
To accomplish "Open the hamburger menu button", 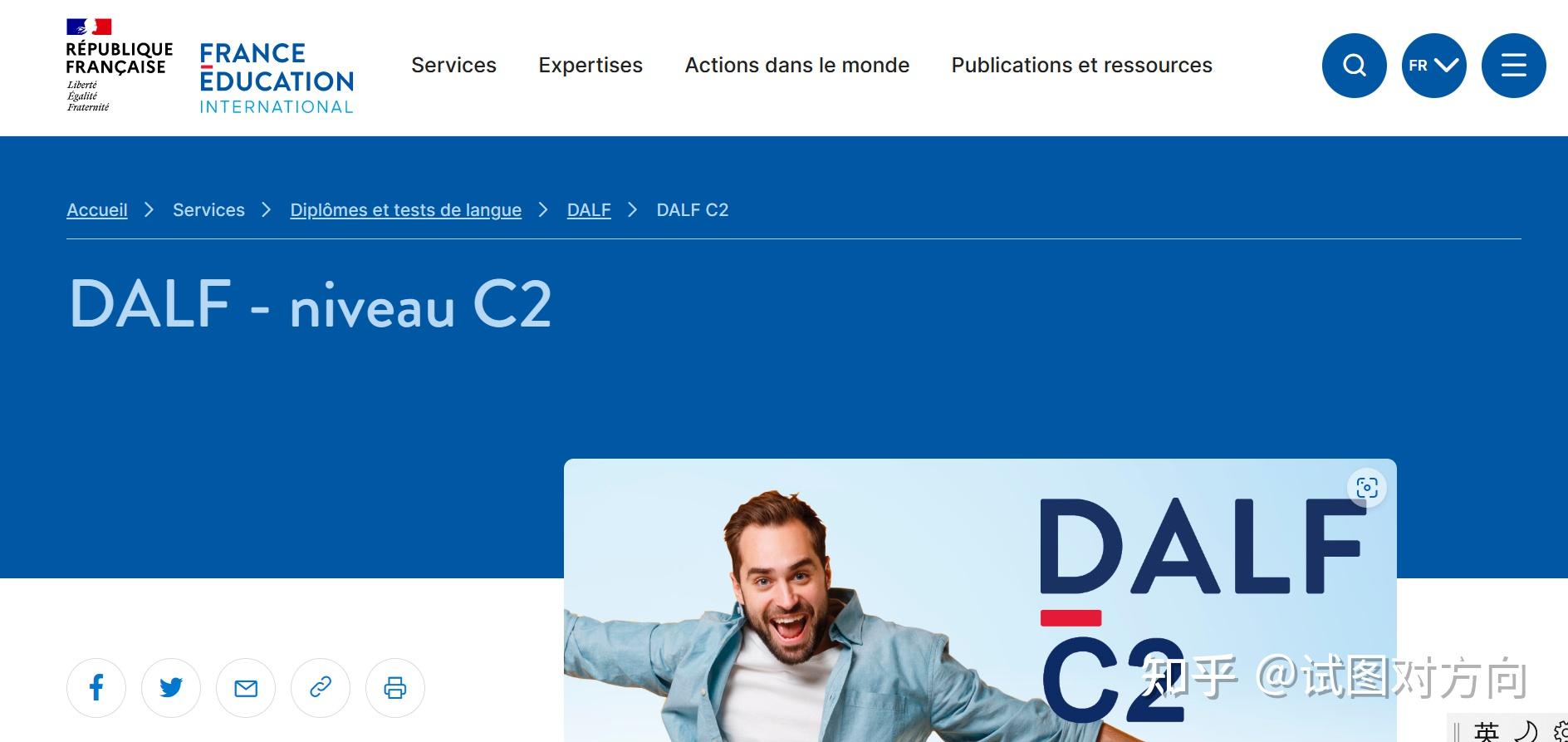I will [x=1513, y=66].
